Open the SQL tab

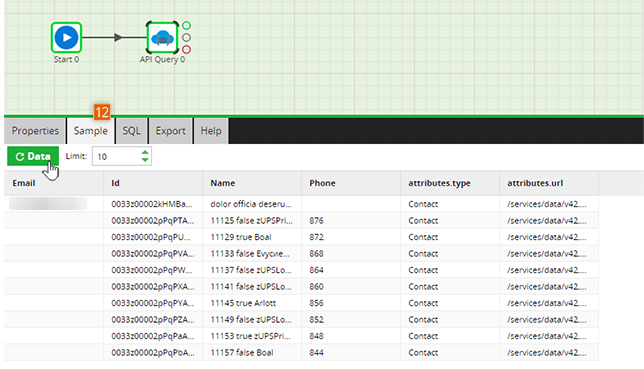pos(131,131)
